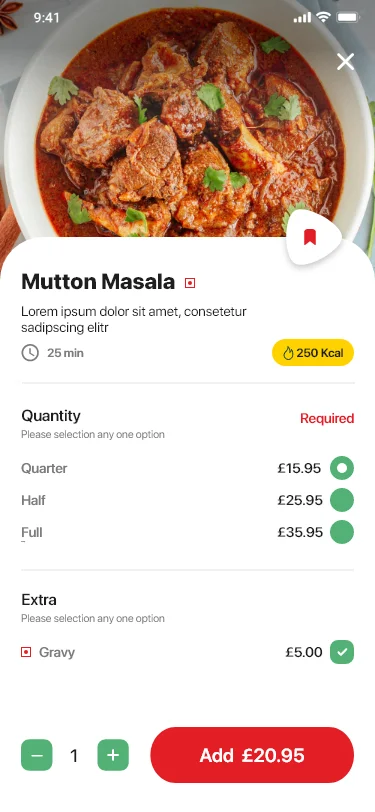Bookmark the Mutton Masala dish
The width and height of the screenshot is (375, 812).
point(310,238)
